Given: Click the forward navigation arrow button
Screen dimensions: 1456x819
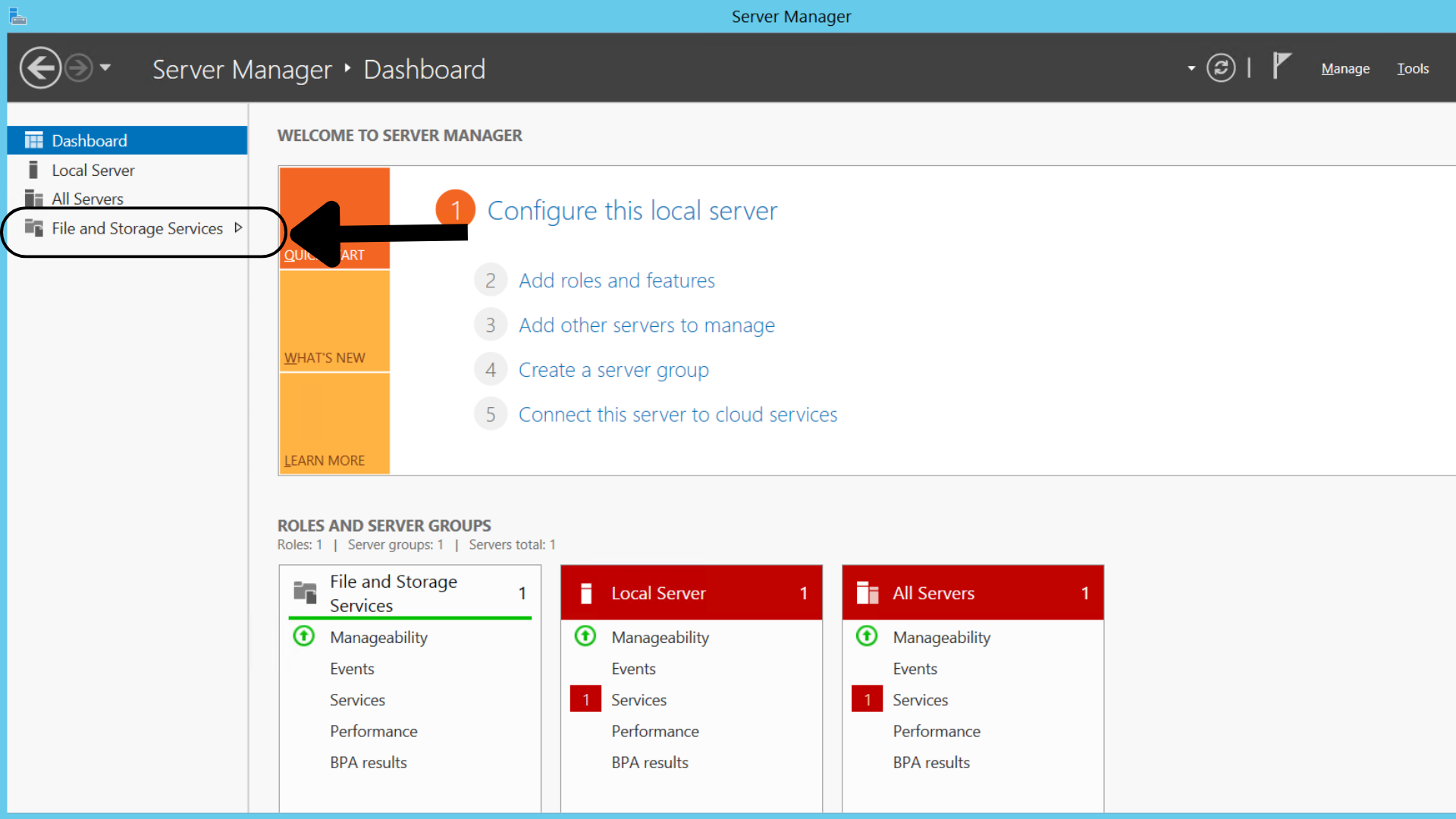Looking at the screenshot, I should (x=79, y=68).
